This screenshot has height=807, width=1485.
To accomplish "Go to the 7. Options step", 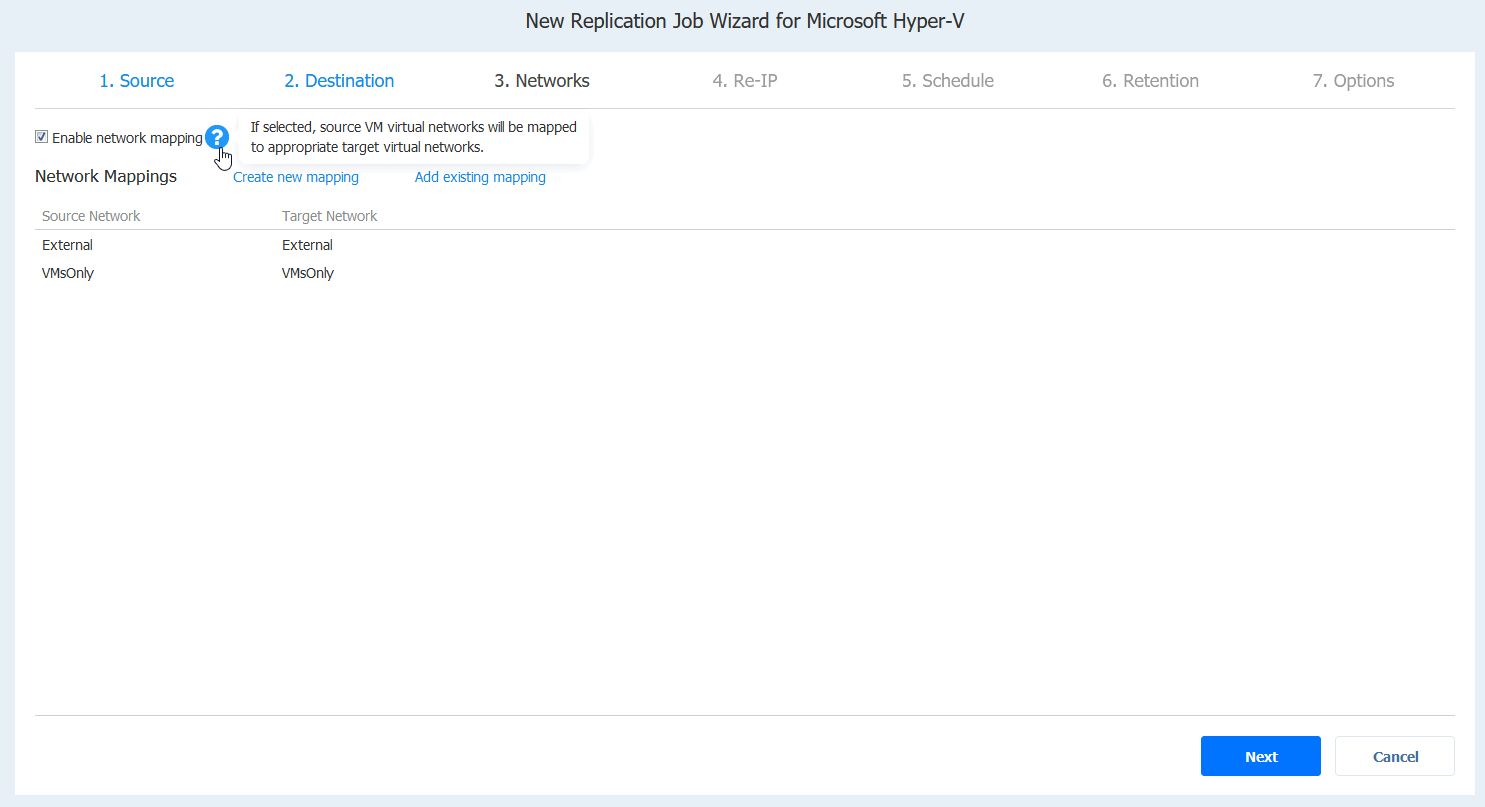I will click(1353, 81).
